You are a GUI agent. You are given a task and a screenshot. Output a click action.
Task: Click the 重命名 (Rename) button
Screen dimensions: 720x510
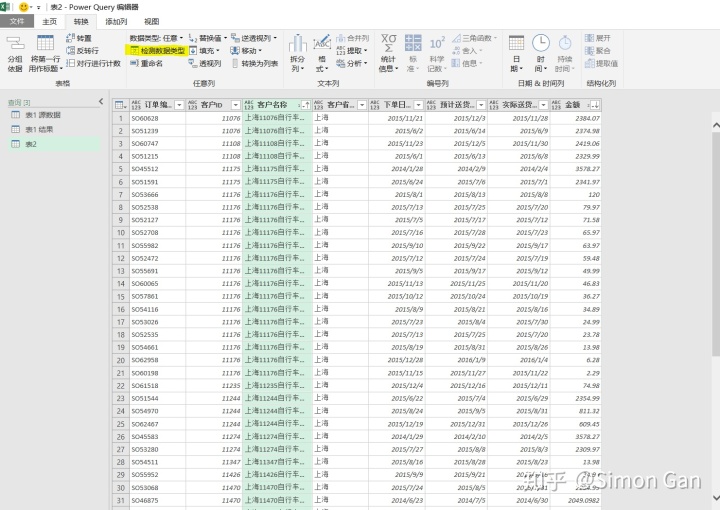pyautogui.click(x=146, y=63)
